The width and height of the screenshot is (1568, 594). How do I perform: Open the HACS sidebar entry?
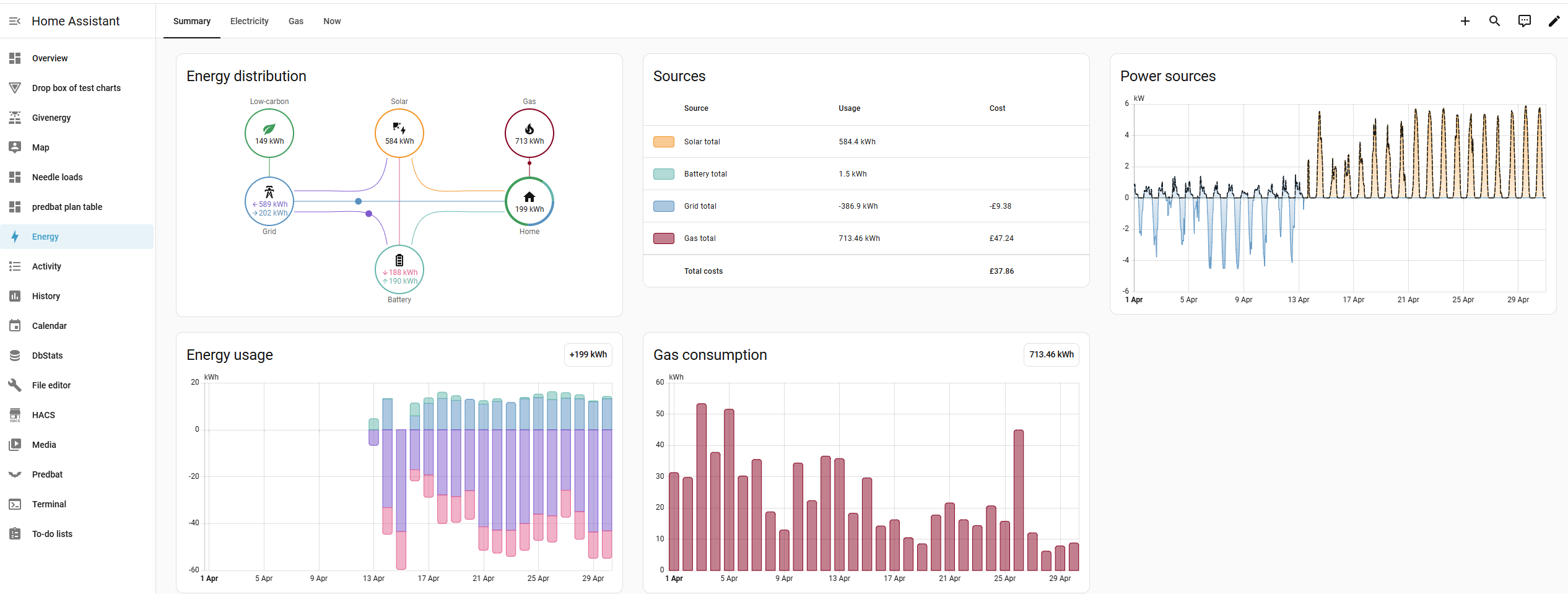pyautogui.click(x=77, y=415)
